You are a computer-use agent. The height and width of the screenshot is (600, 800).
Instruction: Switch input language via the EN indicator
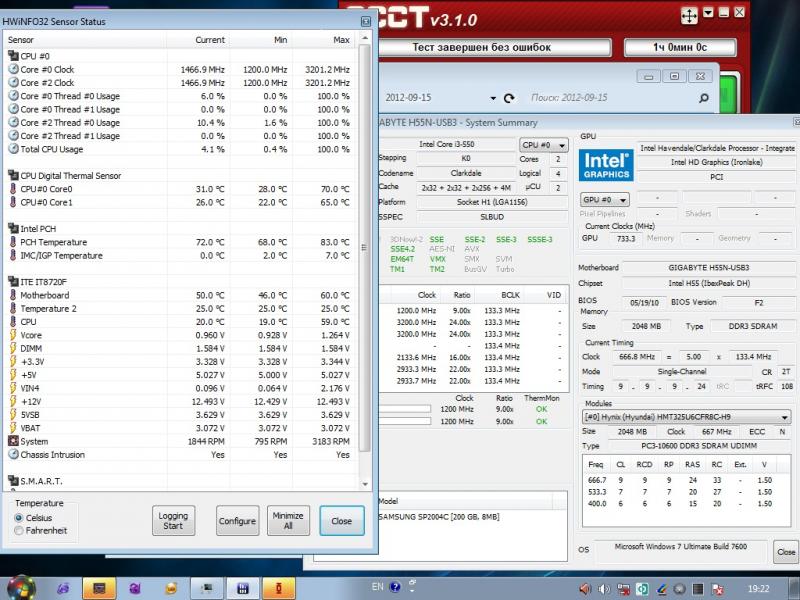pos(378,587)
